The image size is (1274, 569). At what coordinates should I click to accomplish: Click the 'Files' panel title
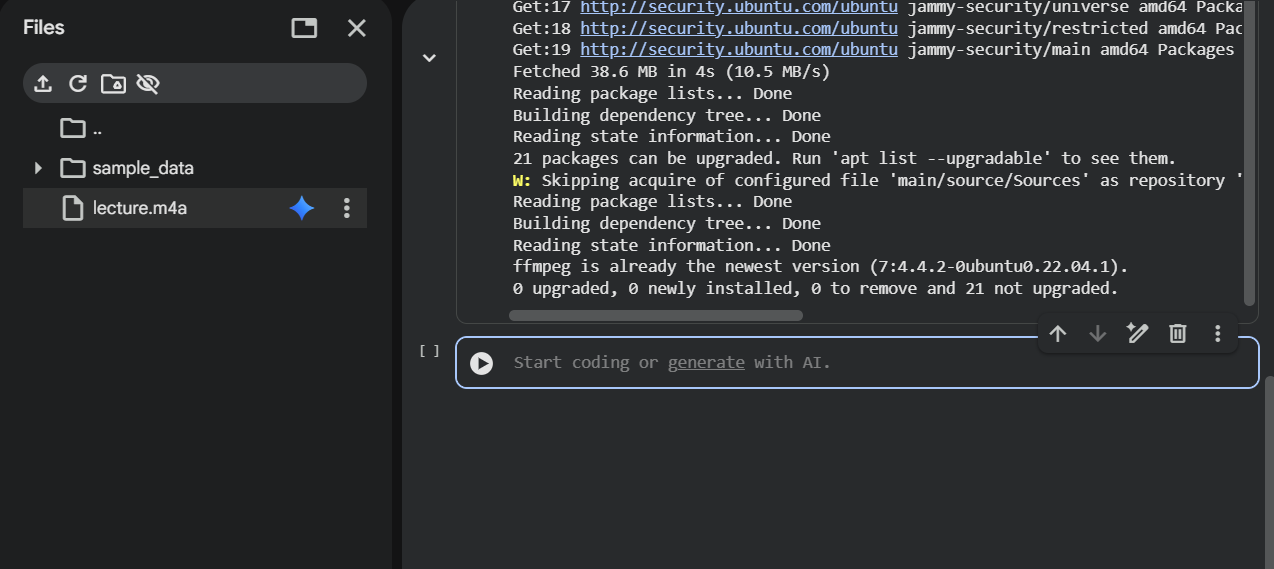pos(45,28)
